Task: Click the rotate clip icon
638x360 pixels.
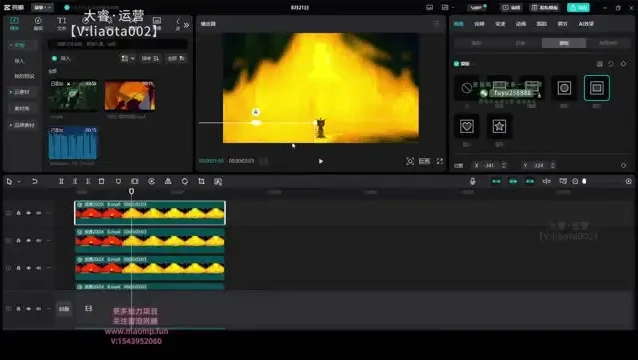Action: (185, 181)
